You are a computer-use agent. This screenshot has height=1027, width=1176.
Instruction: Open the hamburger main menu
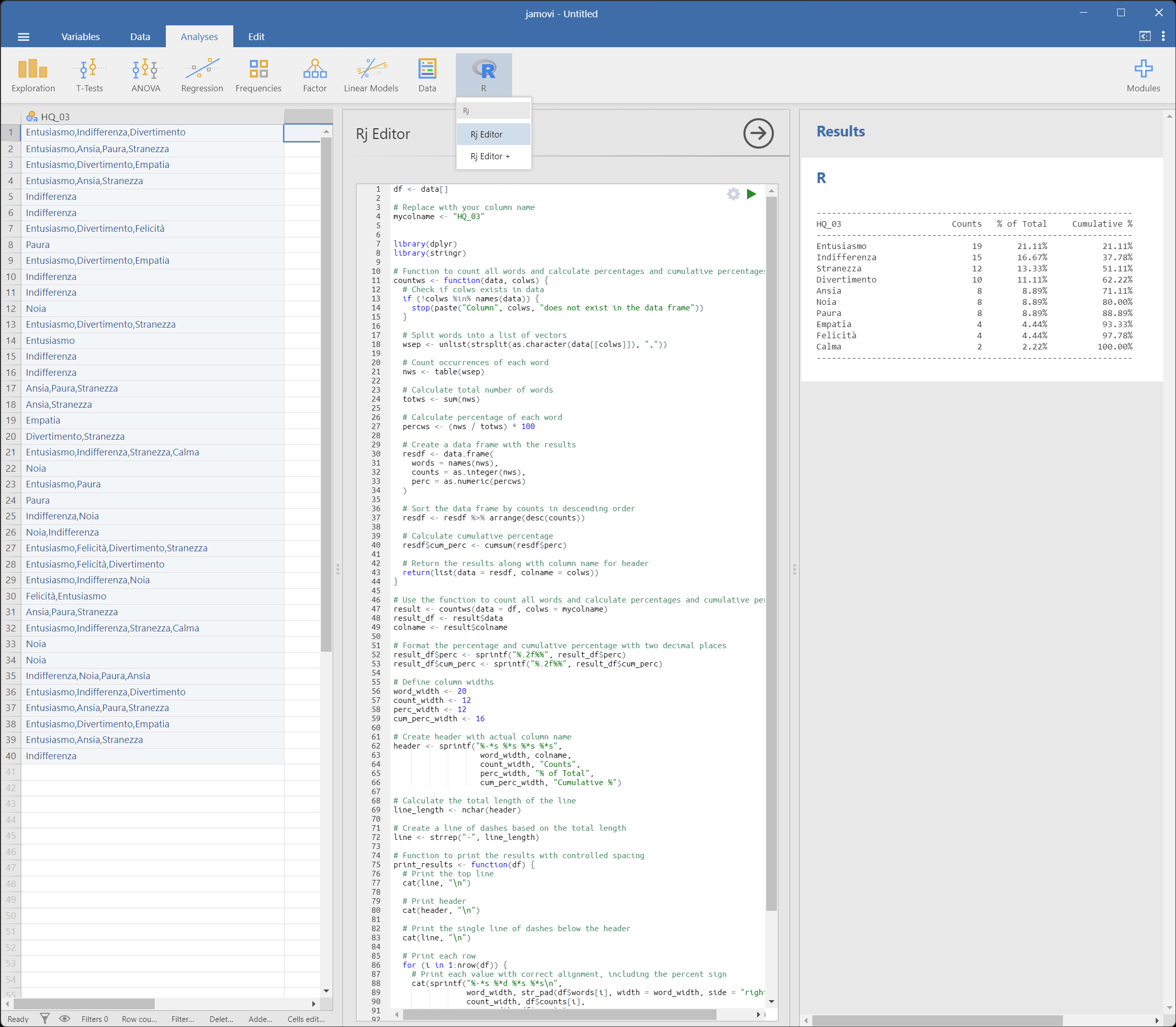pyautogui.click(x=23, y=37)
